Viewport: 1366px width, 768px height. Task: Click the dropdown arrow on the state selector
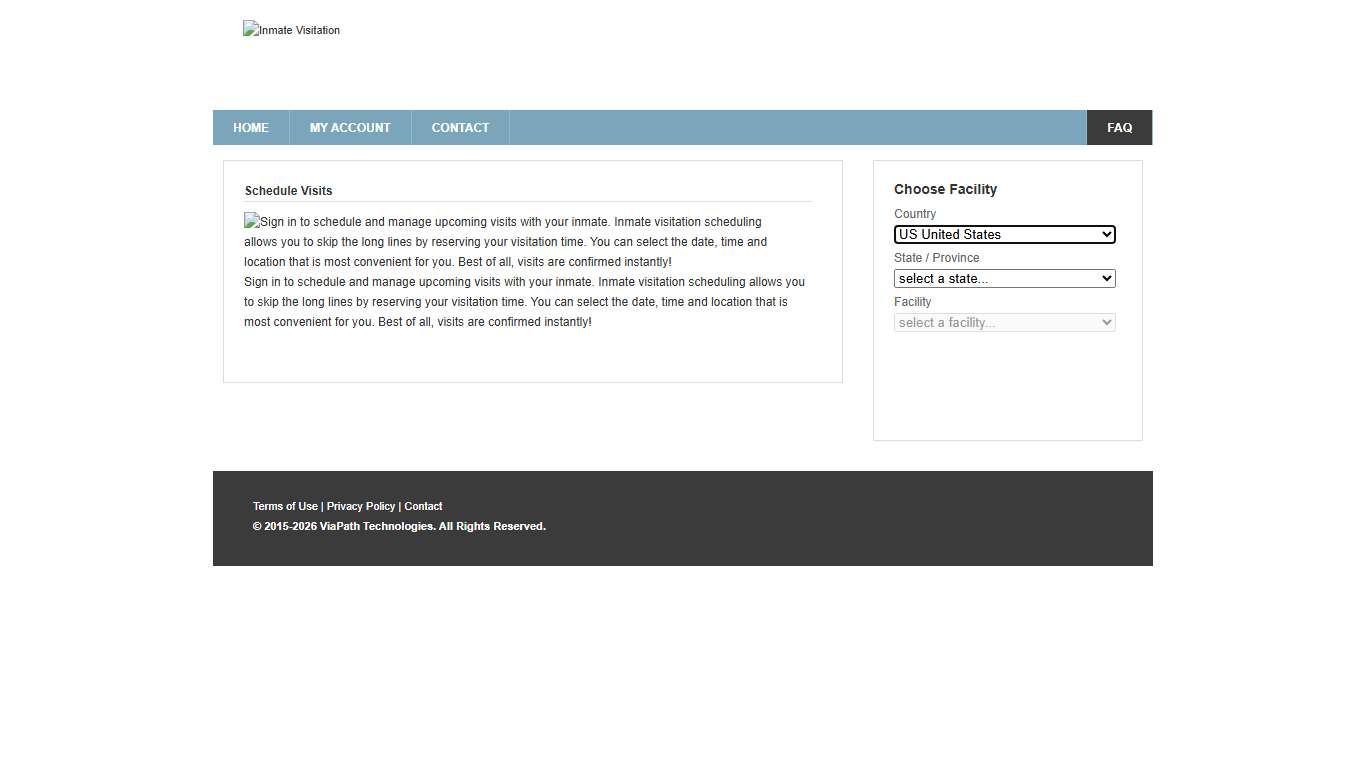tap(1107, 278)
